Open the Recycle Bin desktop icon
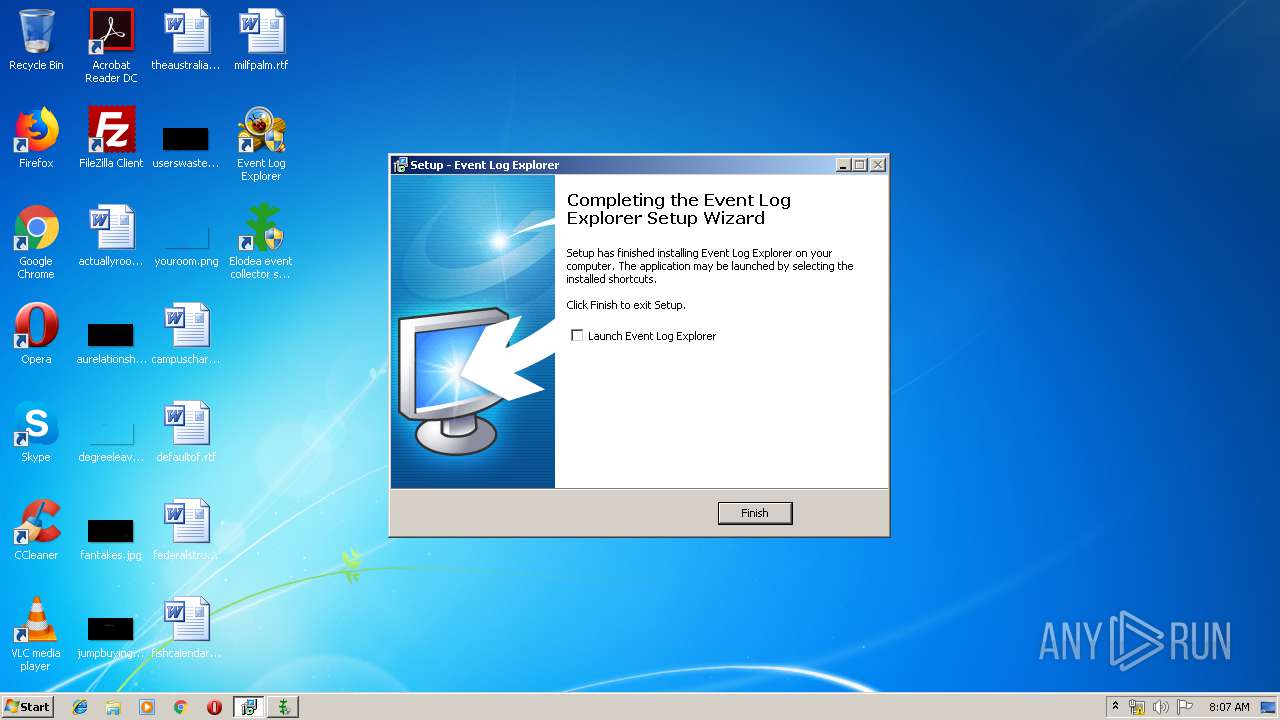The image size is (1280, 720). 36,40
